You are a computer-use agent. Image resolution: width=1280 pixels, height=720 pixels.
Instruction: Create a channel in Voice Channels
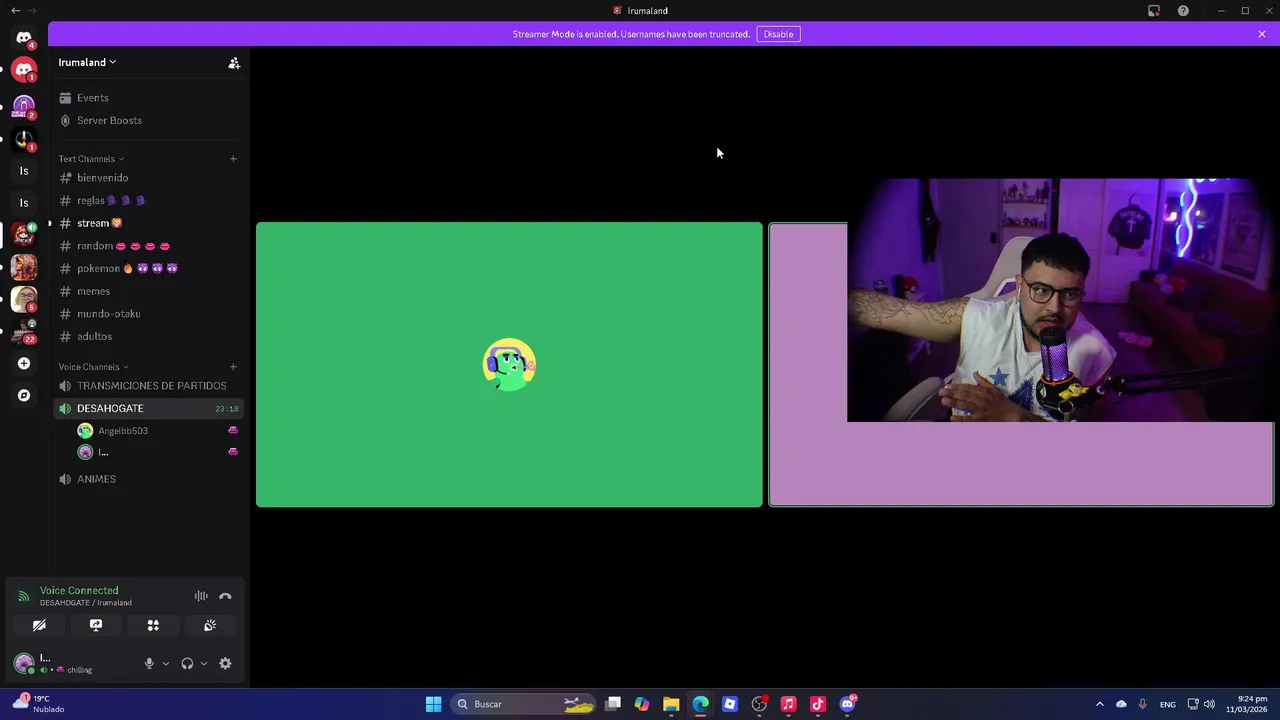pos(233,366)
